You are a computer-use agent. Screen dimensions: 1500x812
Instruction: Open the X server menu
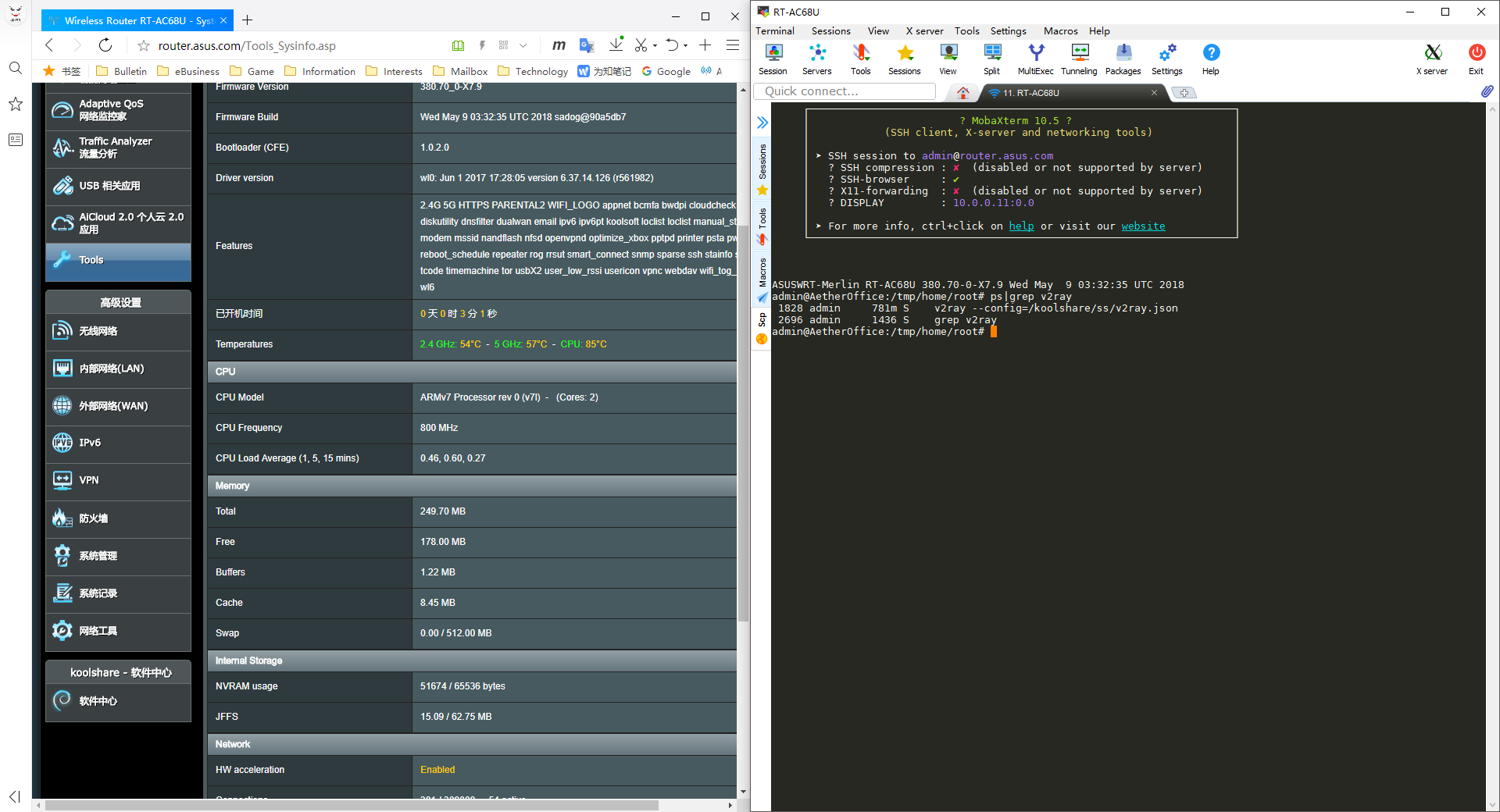(x=925, y=31)
